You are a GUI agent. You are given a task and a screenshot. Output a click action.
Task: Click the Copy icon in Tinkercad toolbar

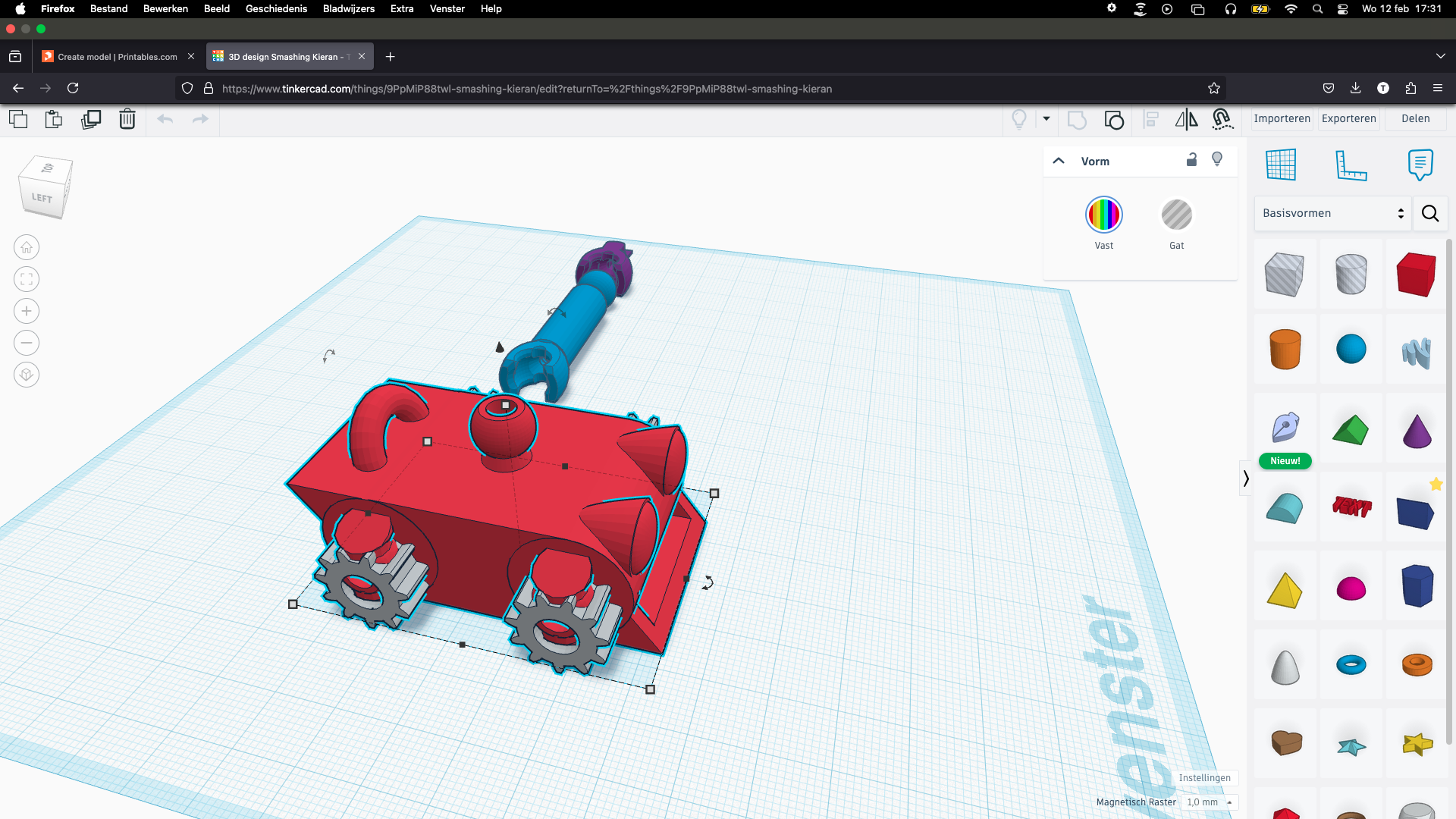pyautogui.click(x=18, y=119)
